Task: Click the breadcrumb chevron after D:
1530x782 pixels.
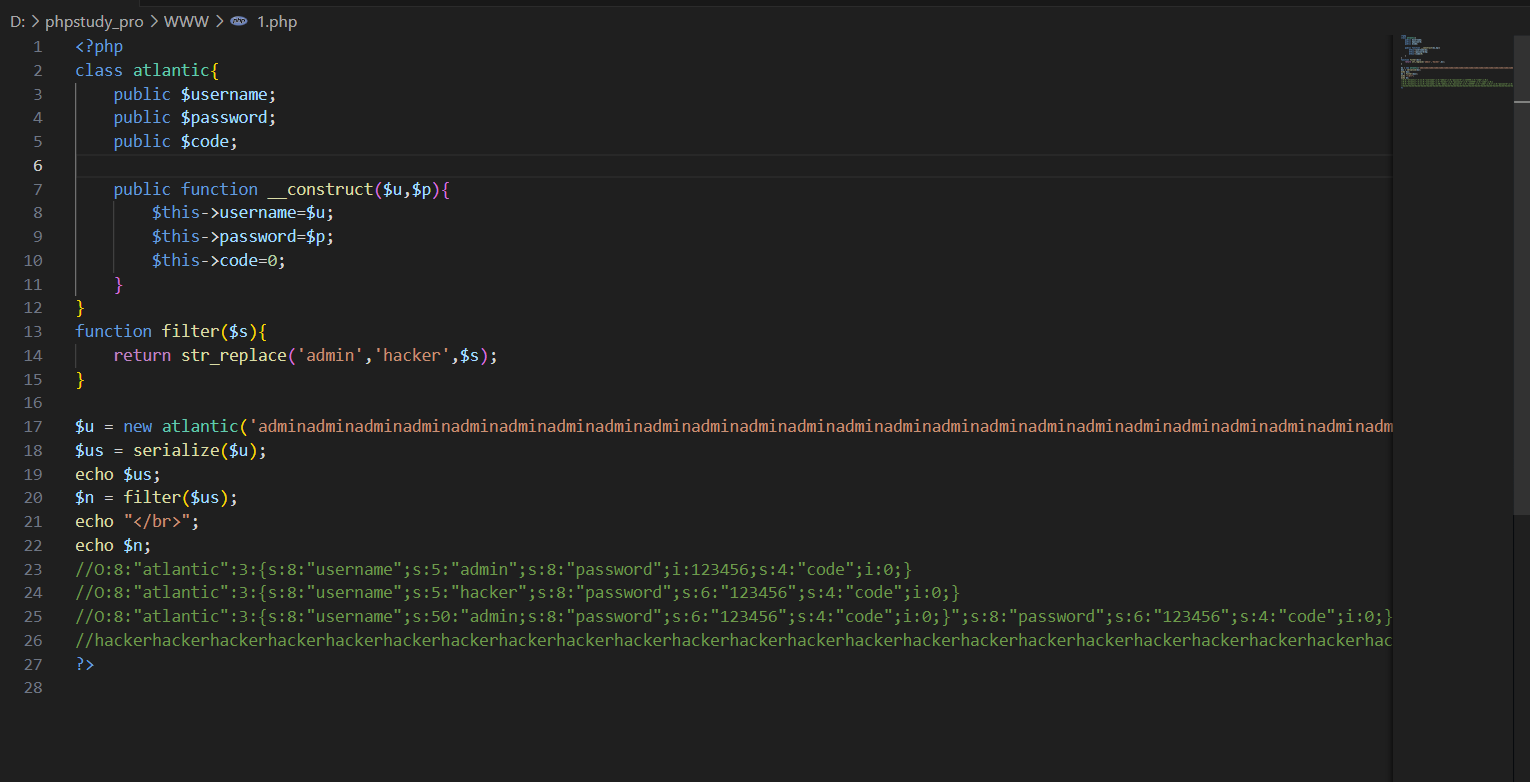Action: (35, 21)
